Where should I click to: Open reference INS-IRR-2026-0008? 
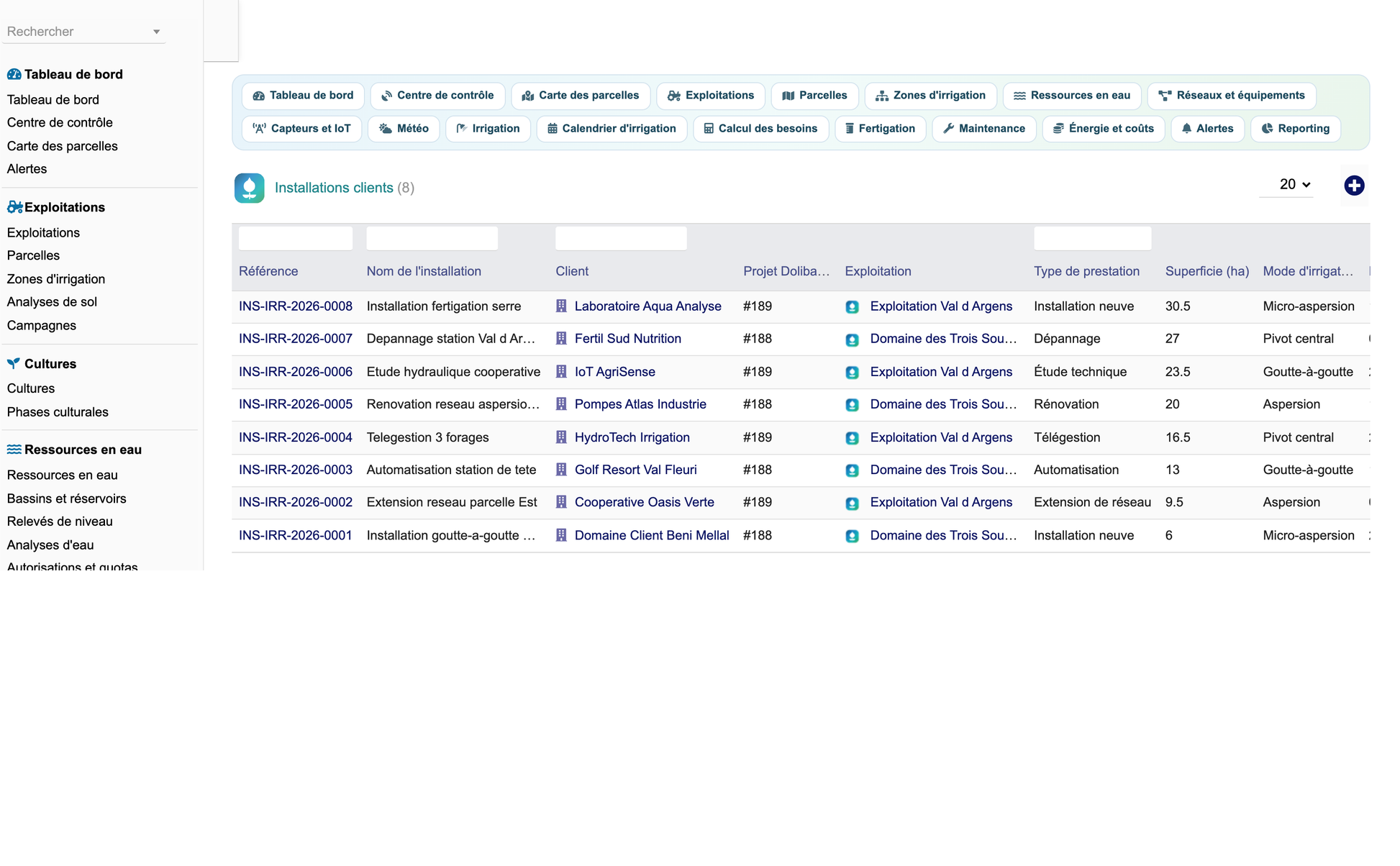pos(296,306)
